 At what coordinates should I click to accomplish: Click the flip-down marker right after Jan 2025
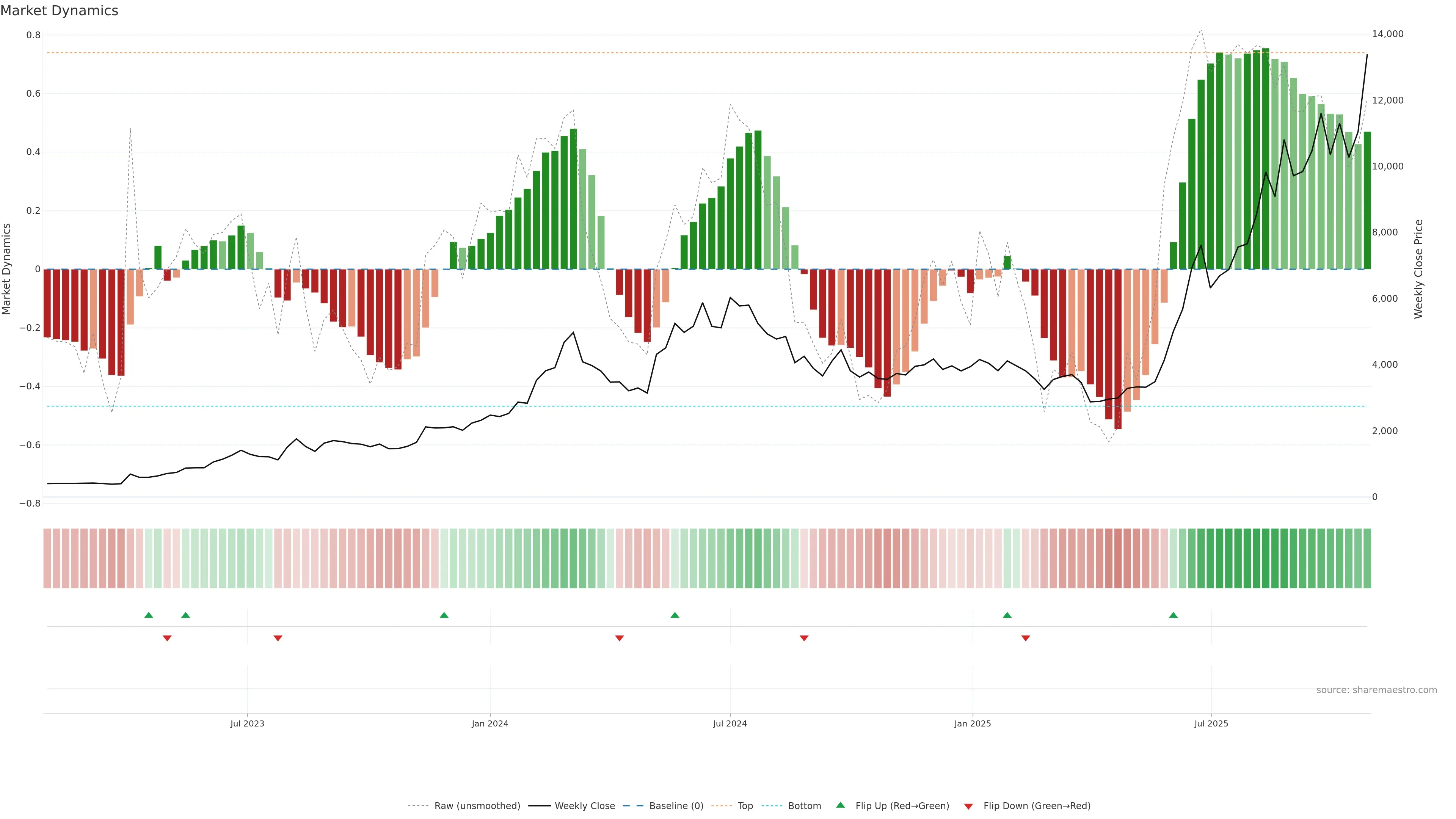(x=1025, y=638)
